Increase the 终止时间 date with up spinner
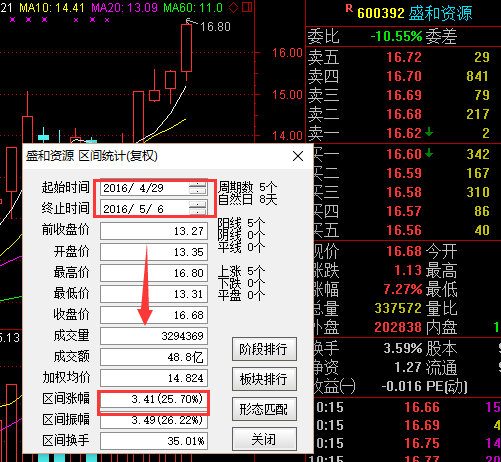The height and width of the screenshot is (462, 501). click(197, 205)
